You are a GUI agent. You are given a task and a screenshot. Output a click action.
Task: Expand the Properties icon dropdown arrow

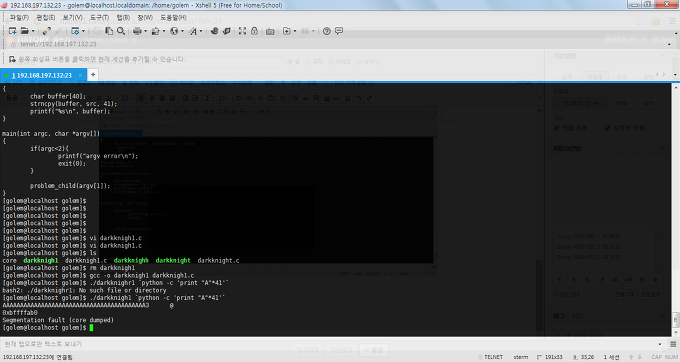[83, 31]
